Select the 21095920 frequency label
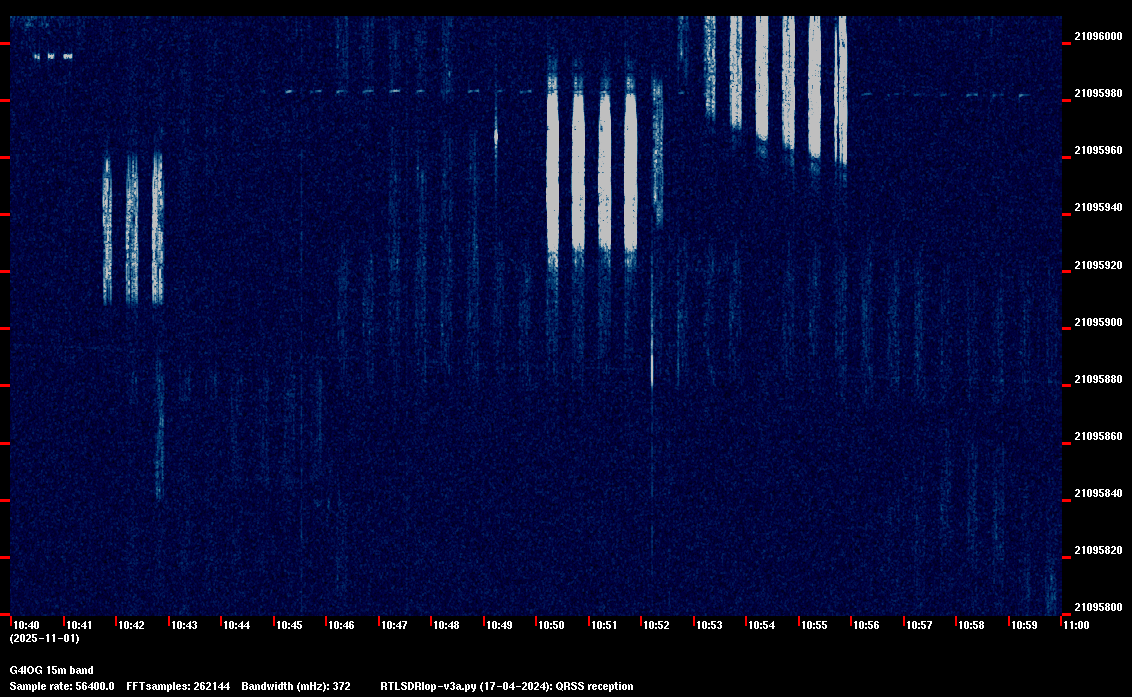This screenshot has height=697, width=1132. (1099, 265)
